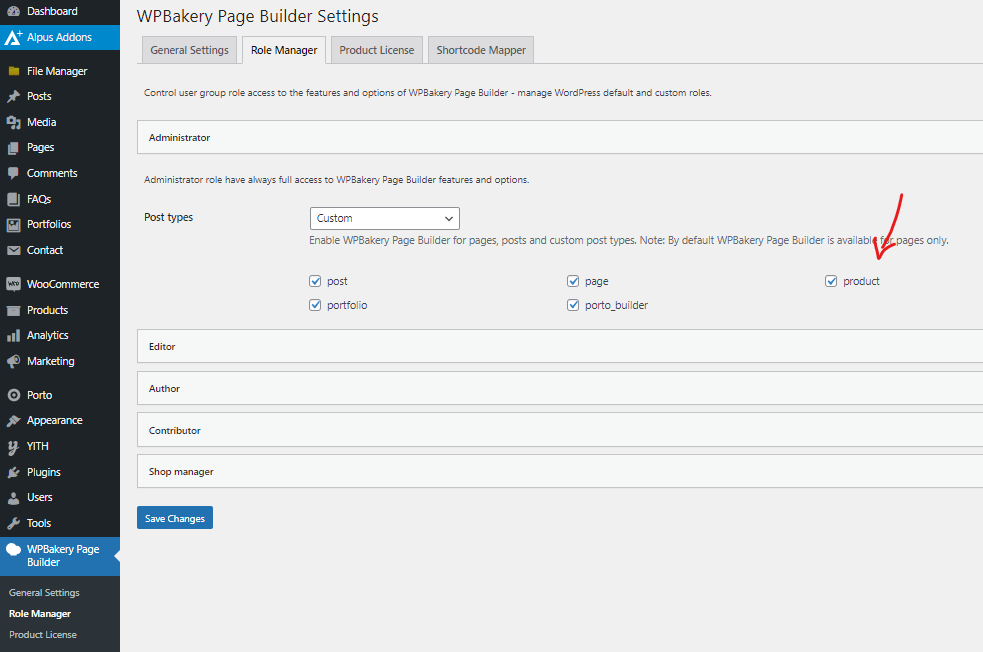Toggle the product post type checkbox

831,281
